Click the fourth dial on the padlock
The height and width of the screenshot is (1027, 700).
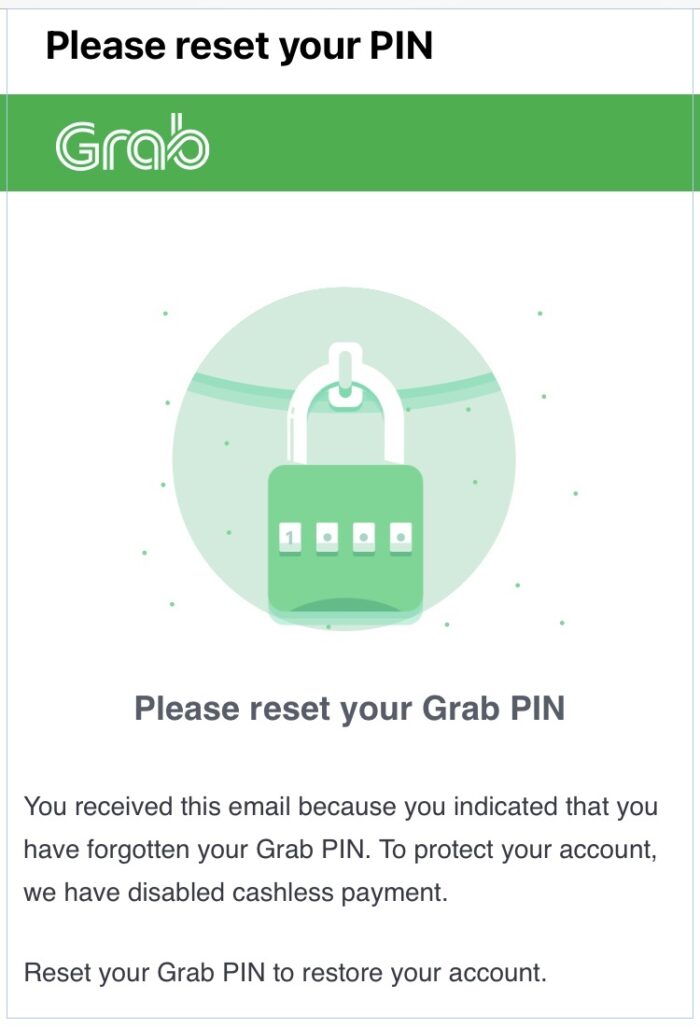[399, 537]
